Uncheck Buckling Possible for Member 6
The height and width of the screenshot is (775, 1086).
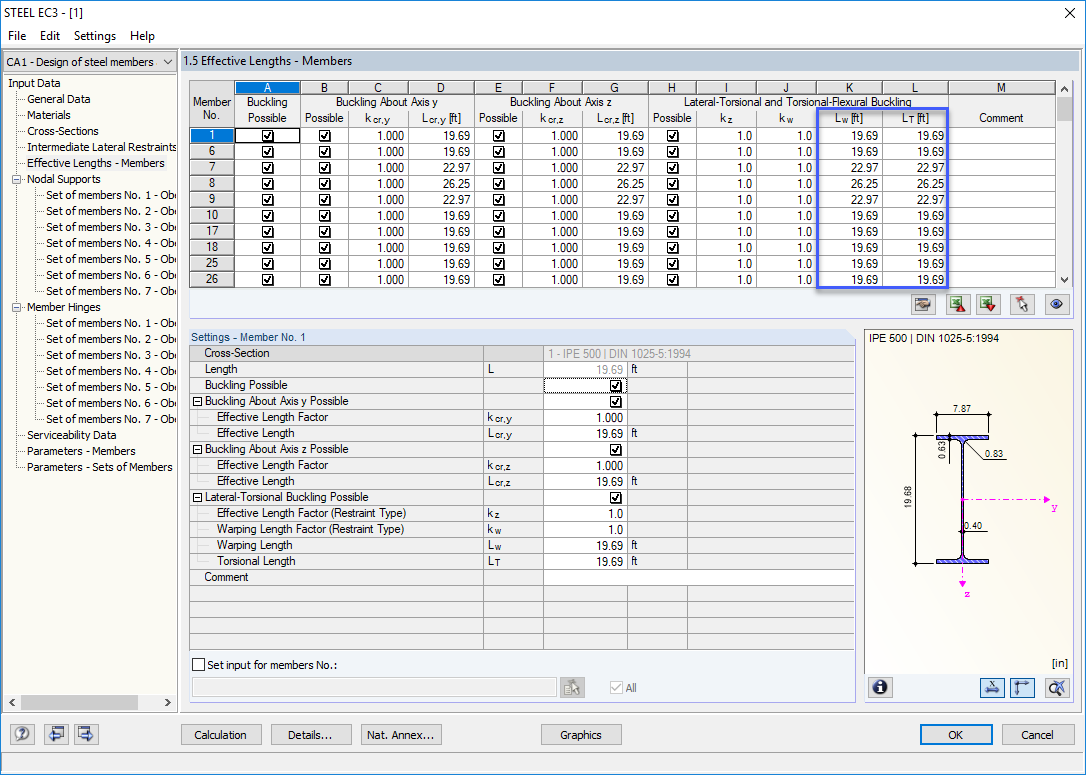click(x=266, y=150)
